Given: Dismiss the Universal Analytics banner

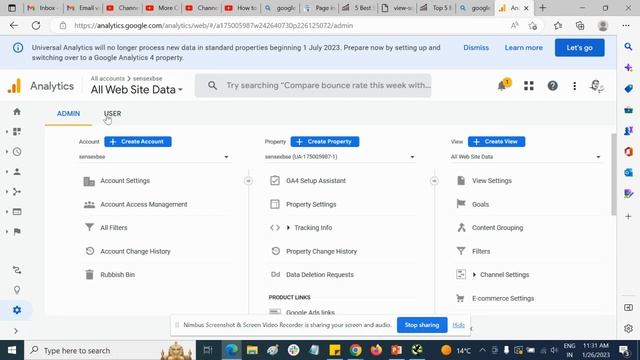Looking at the screenshot, I should coord(476,48).
